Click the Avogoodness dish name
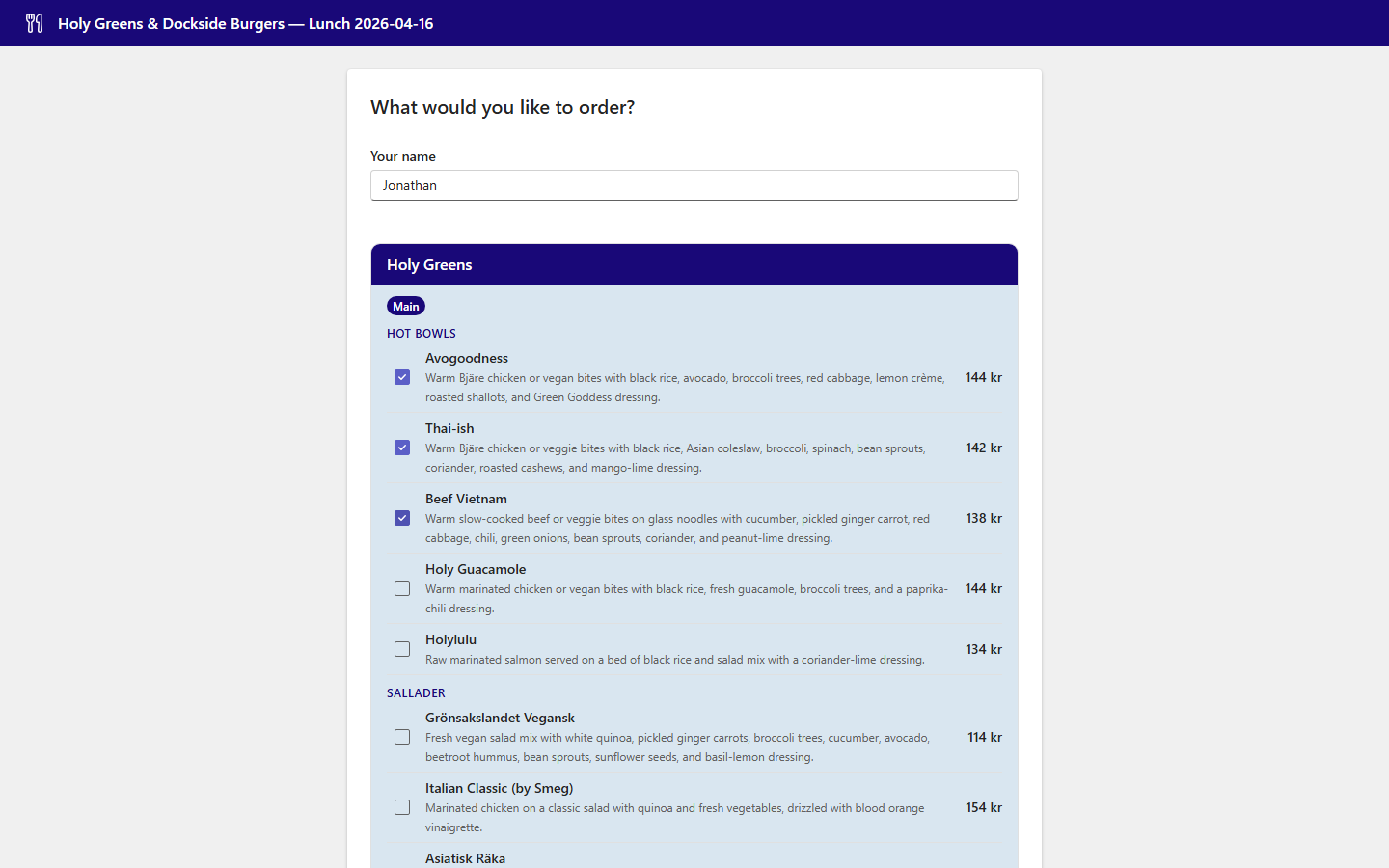 [467, 358]
